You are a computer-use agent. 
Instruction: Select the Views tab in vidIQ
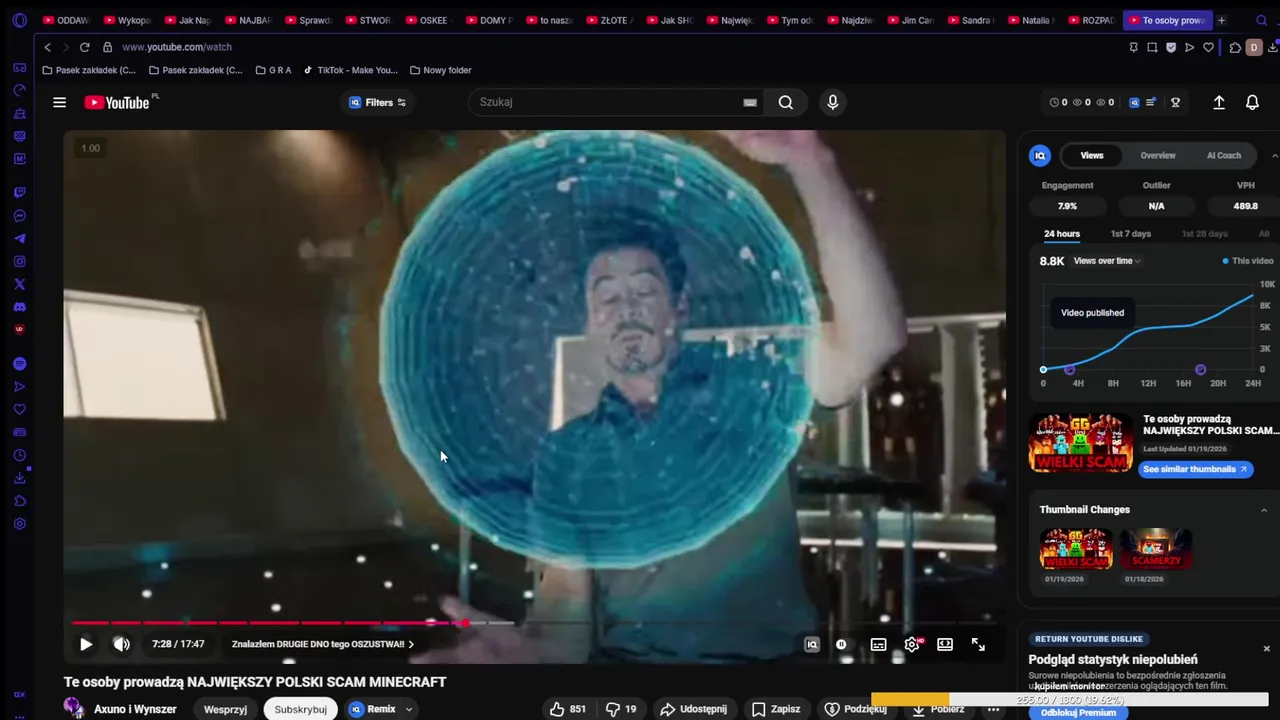(1092, 155)
